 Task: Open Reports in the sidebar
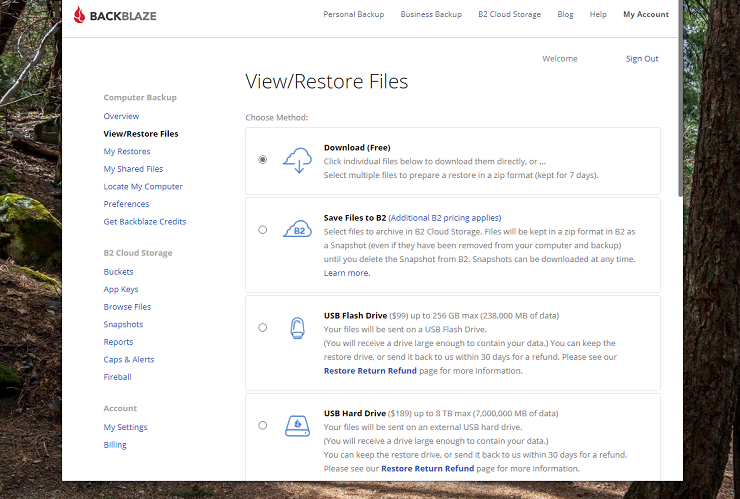[118, 342]
